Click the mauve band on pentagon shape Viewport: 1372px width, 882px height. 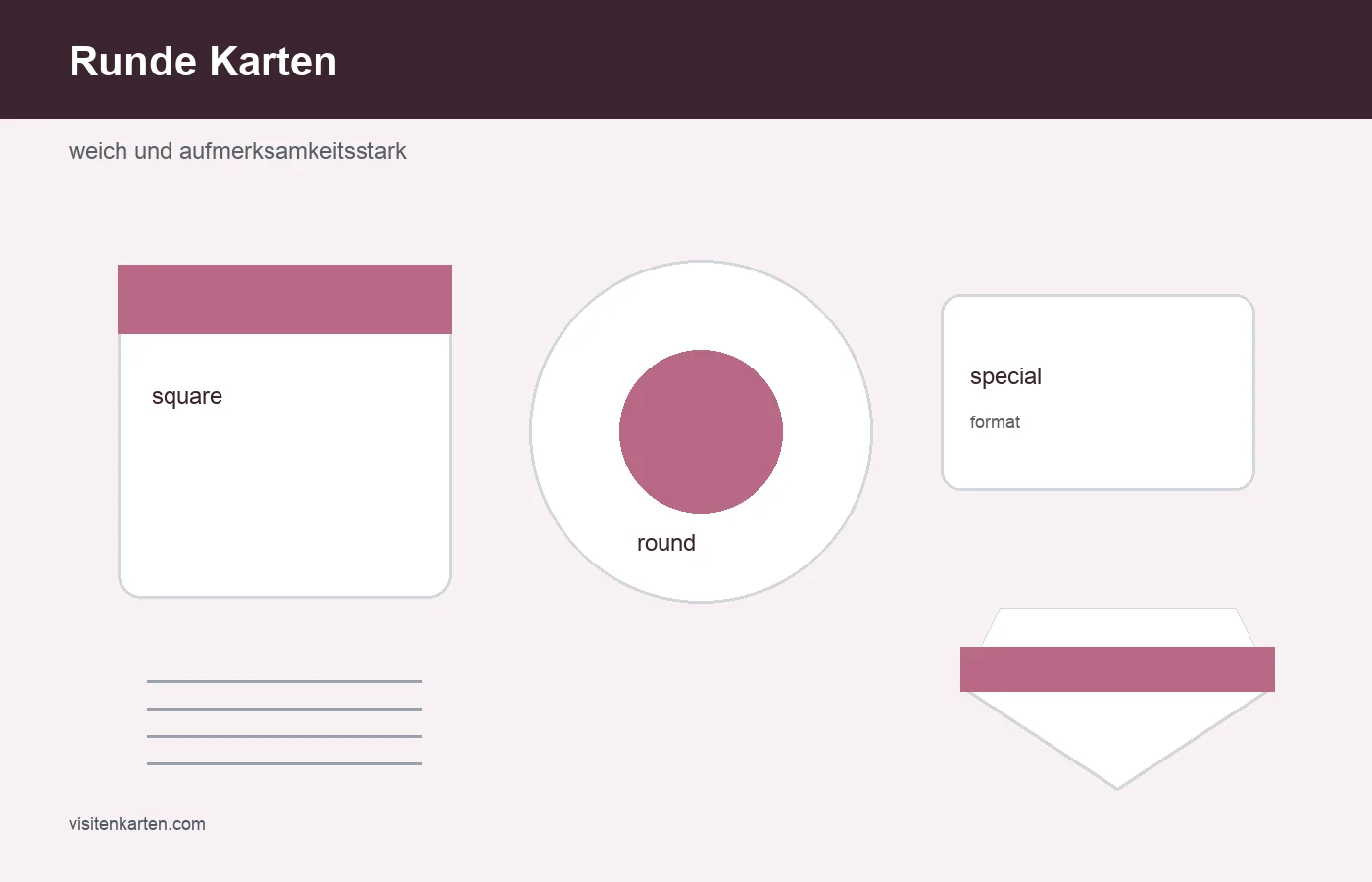click(1117, 669)
